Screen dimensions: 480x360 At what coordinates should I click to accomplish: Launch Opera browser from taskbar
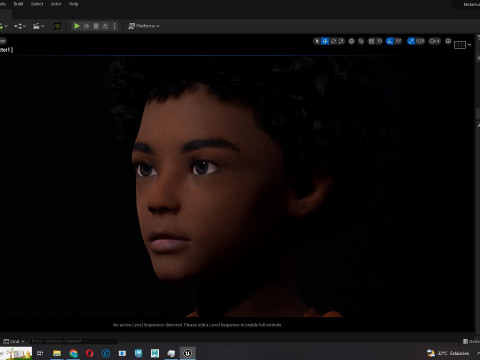89,353
